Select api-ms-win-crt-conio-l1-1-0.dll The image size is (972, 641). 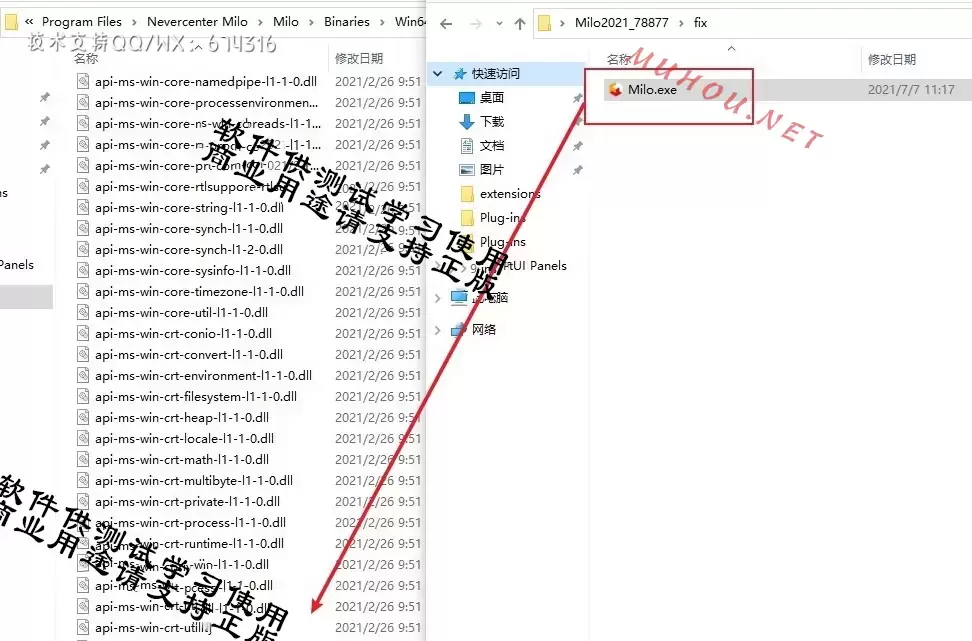point(183,334)
